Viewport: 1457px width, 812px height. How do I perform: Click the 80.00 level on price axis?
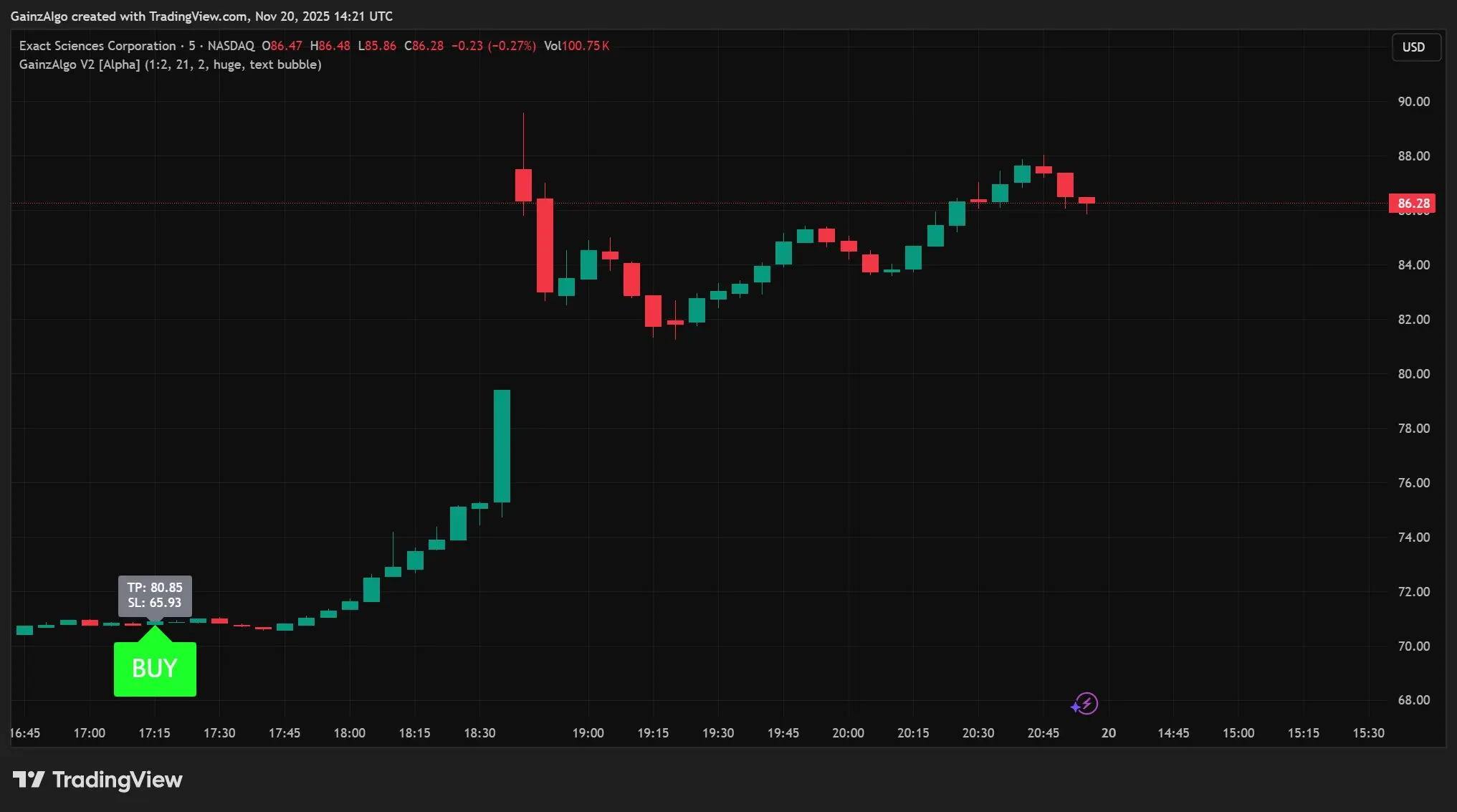pos(1413,374)
